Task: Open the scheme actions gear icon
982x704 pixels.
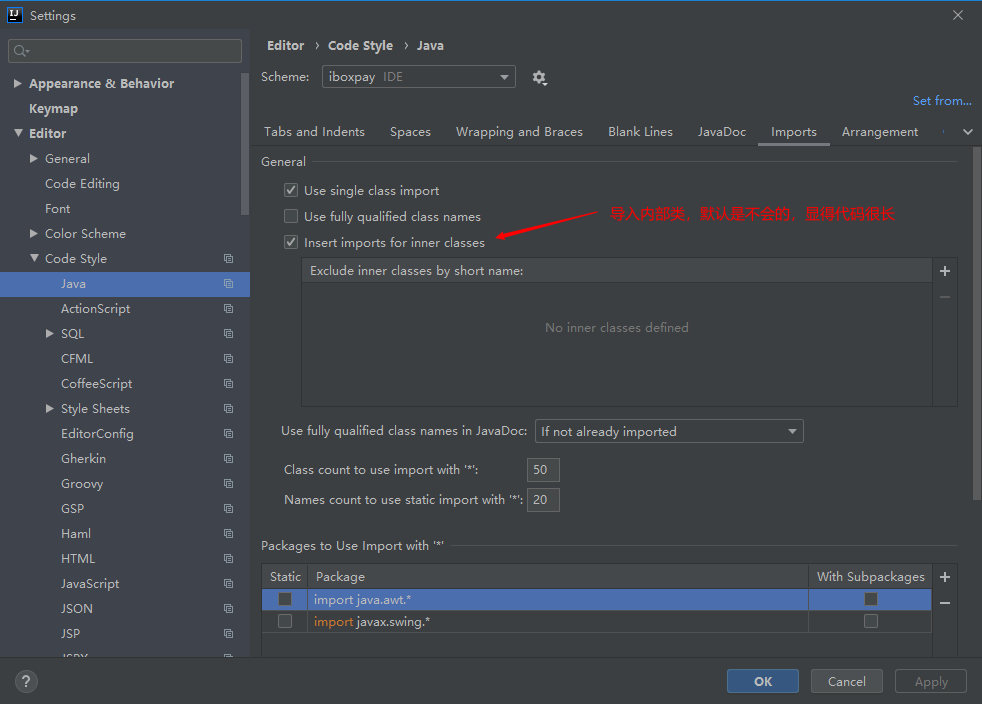Action: [539, 77]
